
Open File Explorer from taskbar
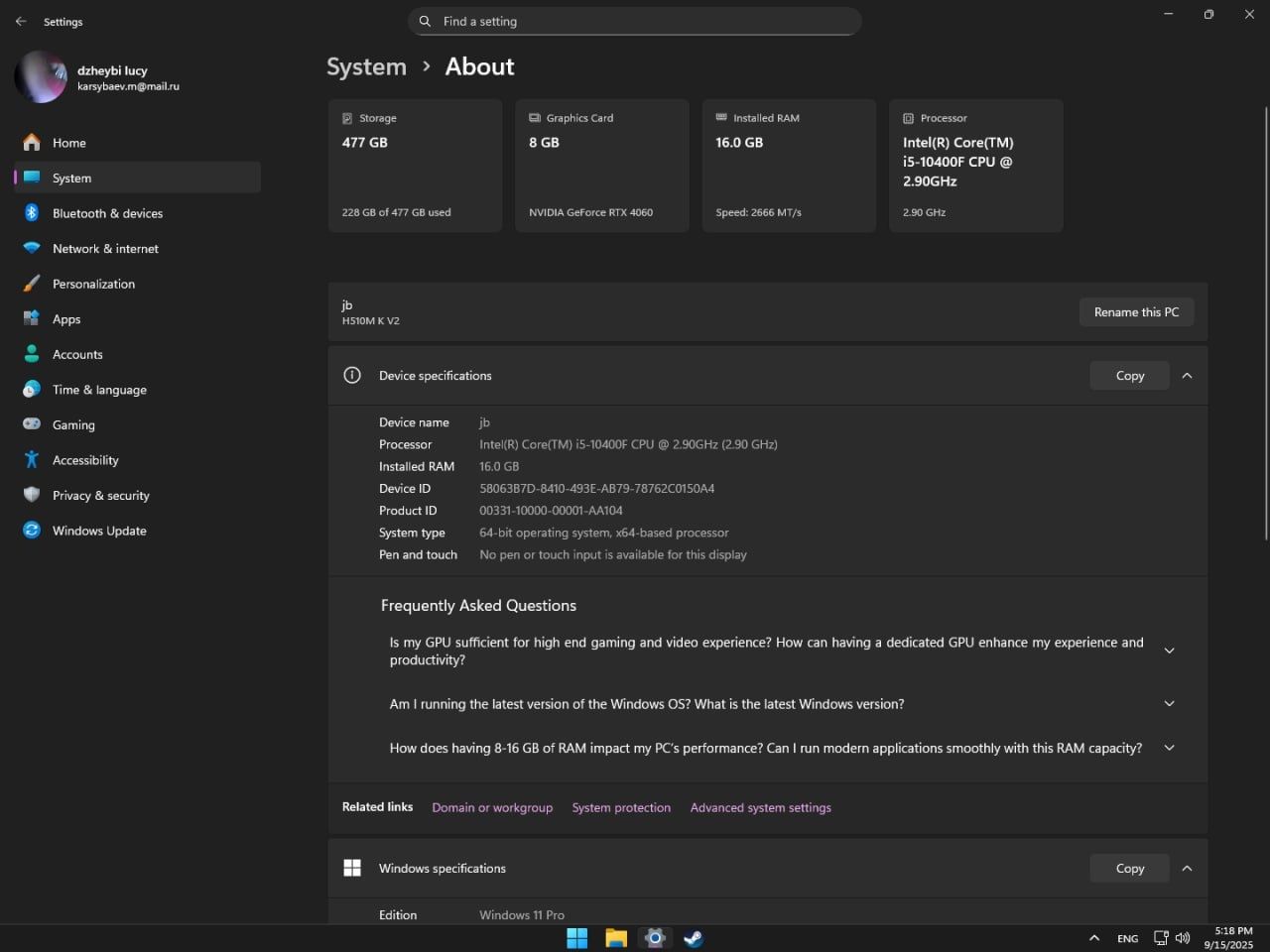click(x=616, y=938)
